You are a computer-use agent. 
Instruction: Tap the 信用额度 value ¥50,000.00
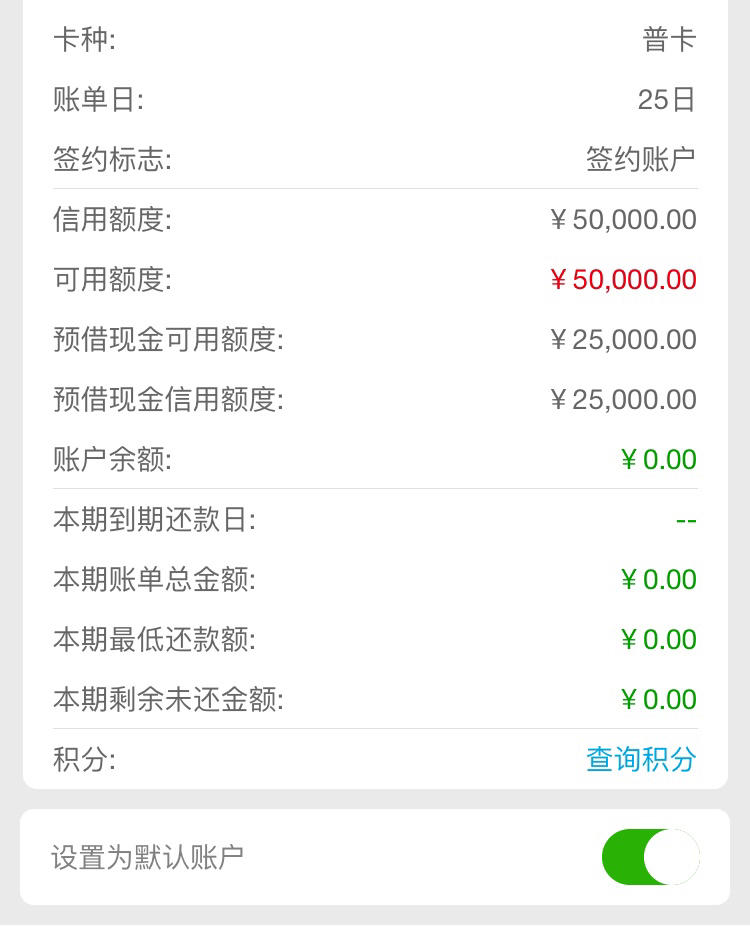[623, 219]
